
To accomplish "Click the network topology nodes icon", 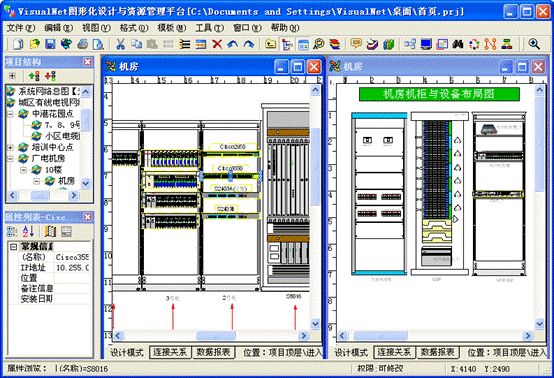I will (x=410, y=44).
